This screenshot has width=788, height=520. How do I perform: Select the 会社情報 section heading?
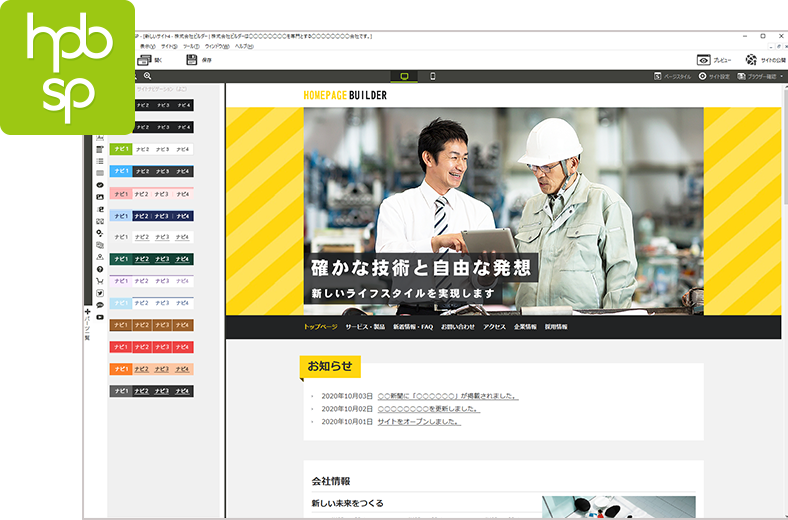click(x=331, y=481)
